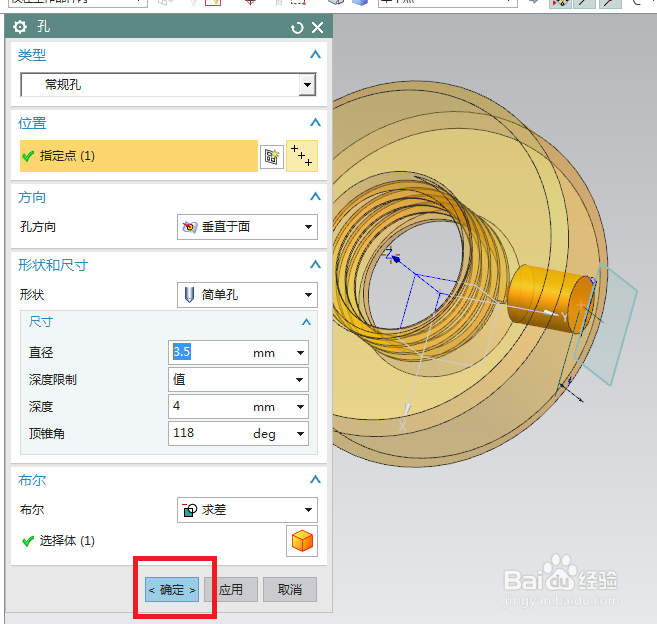Open the dropdown arrow next to 直径 mm
Viewport: 657px width, 624px height.
(300, 353)
